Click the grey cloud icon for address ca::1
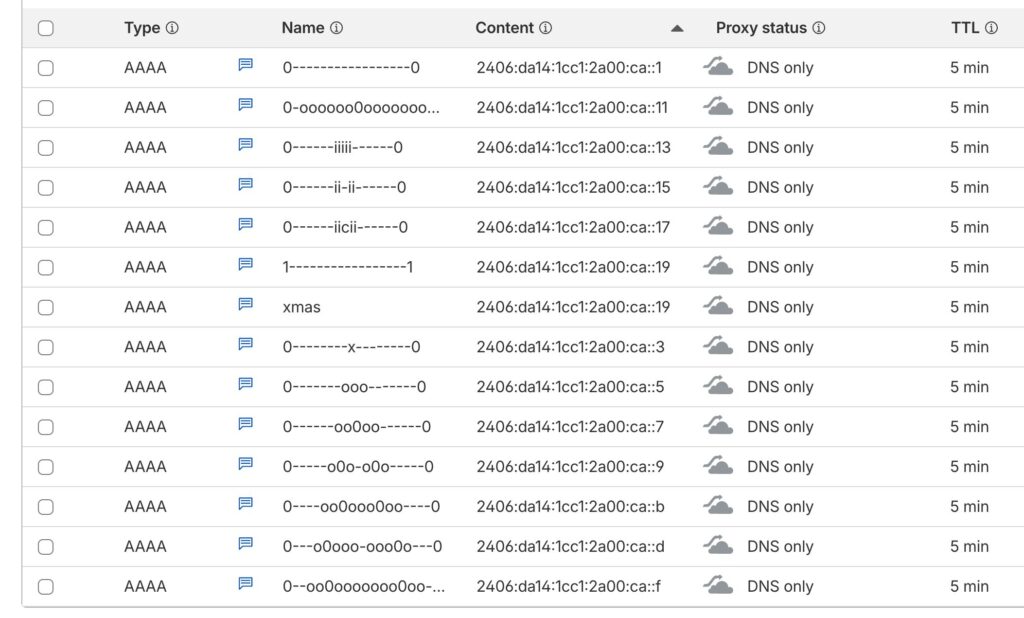The image size is (1024, 618). point(718,67)
